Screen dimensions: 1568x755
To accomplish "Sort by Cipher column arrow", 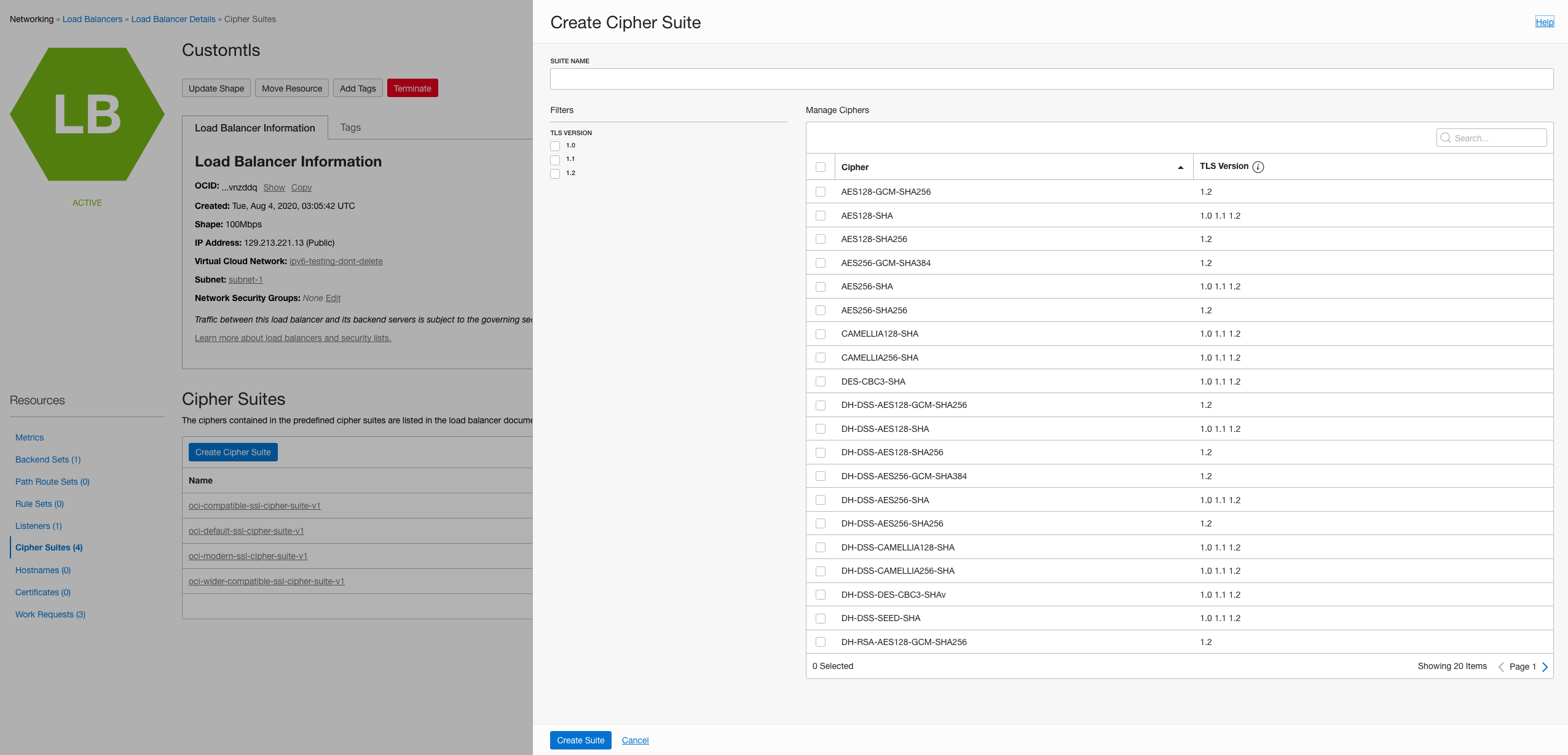I will pyautogui.click(x=1180, y=167).
